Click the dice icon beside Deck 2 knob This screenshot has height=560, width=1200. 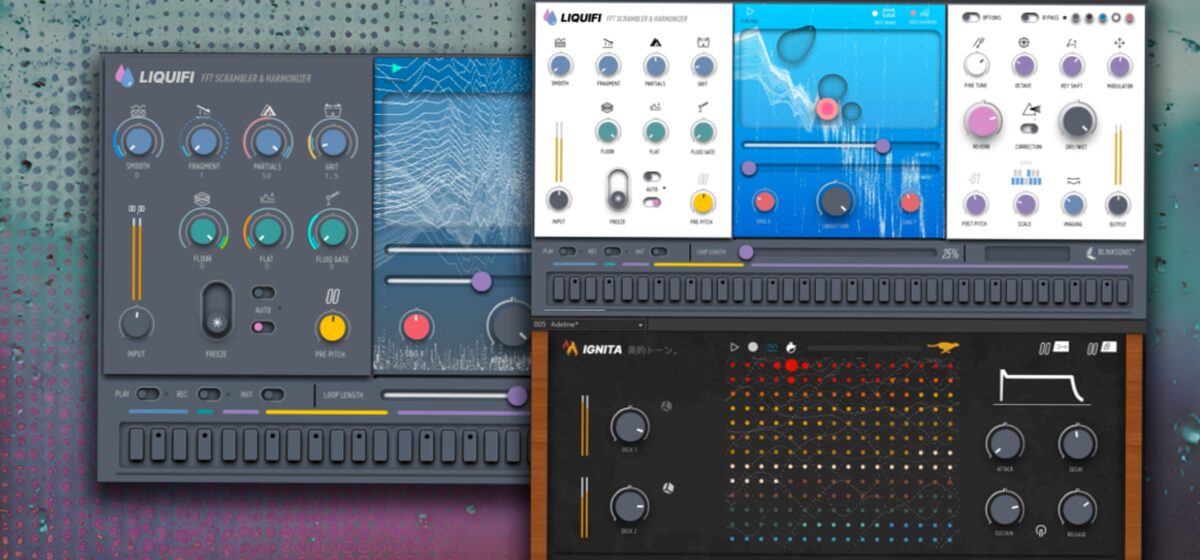point(668,487)
